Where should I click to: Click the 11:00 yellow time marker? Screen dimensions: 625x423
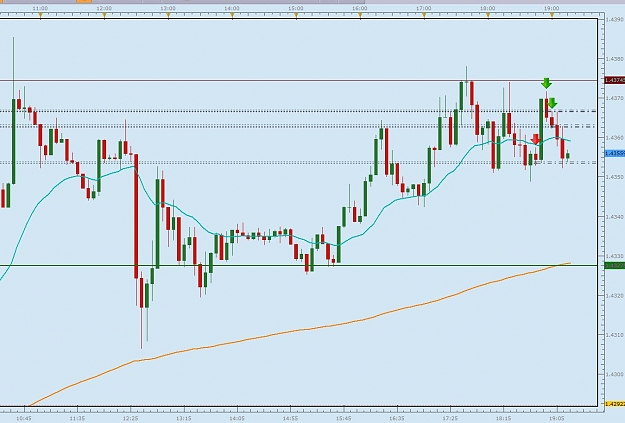40,15
